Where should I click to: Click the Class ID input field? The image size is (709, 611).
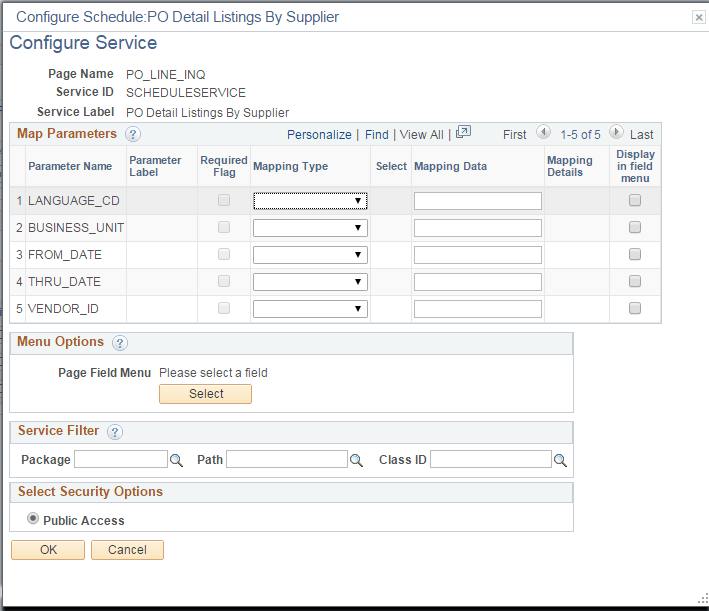[491, 459]
